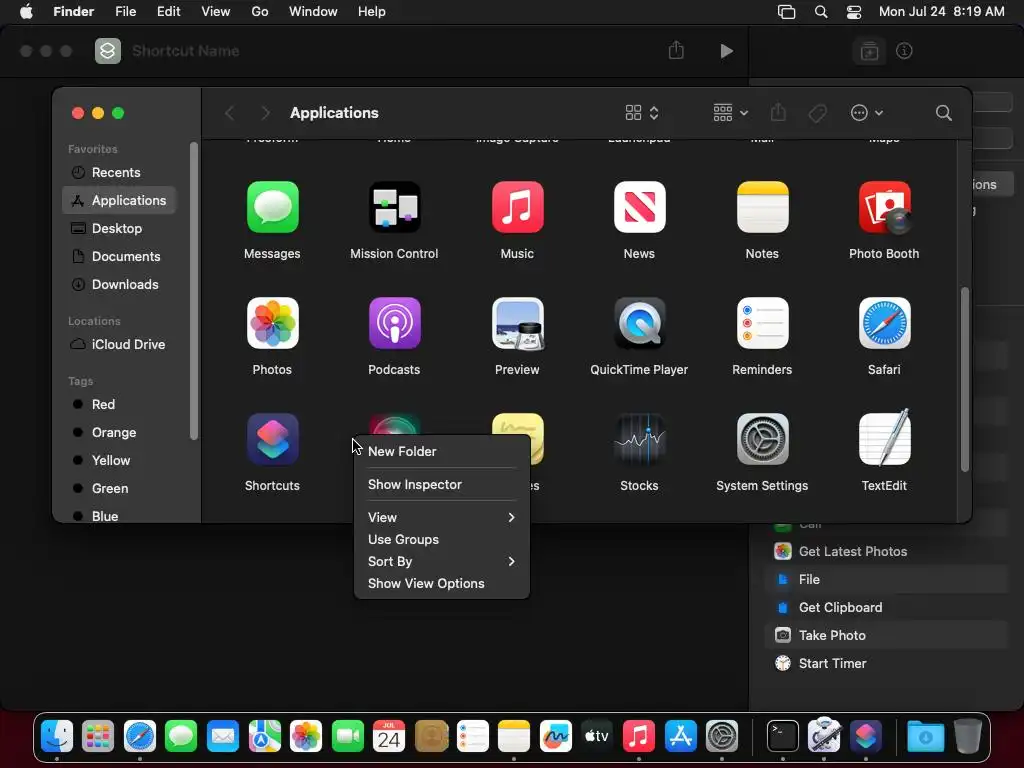Select the Podcasts app icon
This screenshot has height=768, width=1024.
pyautogui.click(x=394, y=323)
